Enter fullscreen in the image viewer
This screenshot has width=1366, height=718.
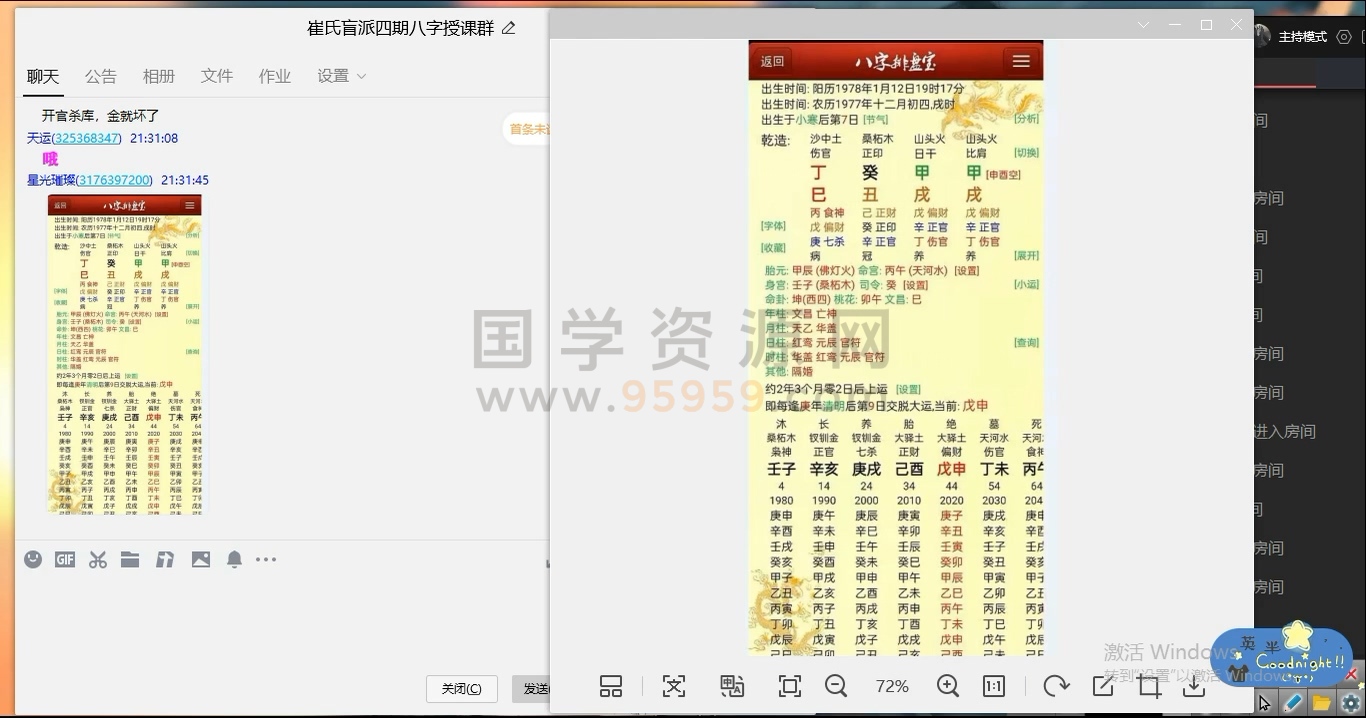click(x=790, y=686)
